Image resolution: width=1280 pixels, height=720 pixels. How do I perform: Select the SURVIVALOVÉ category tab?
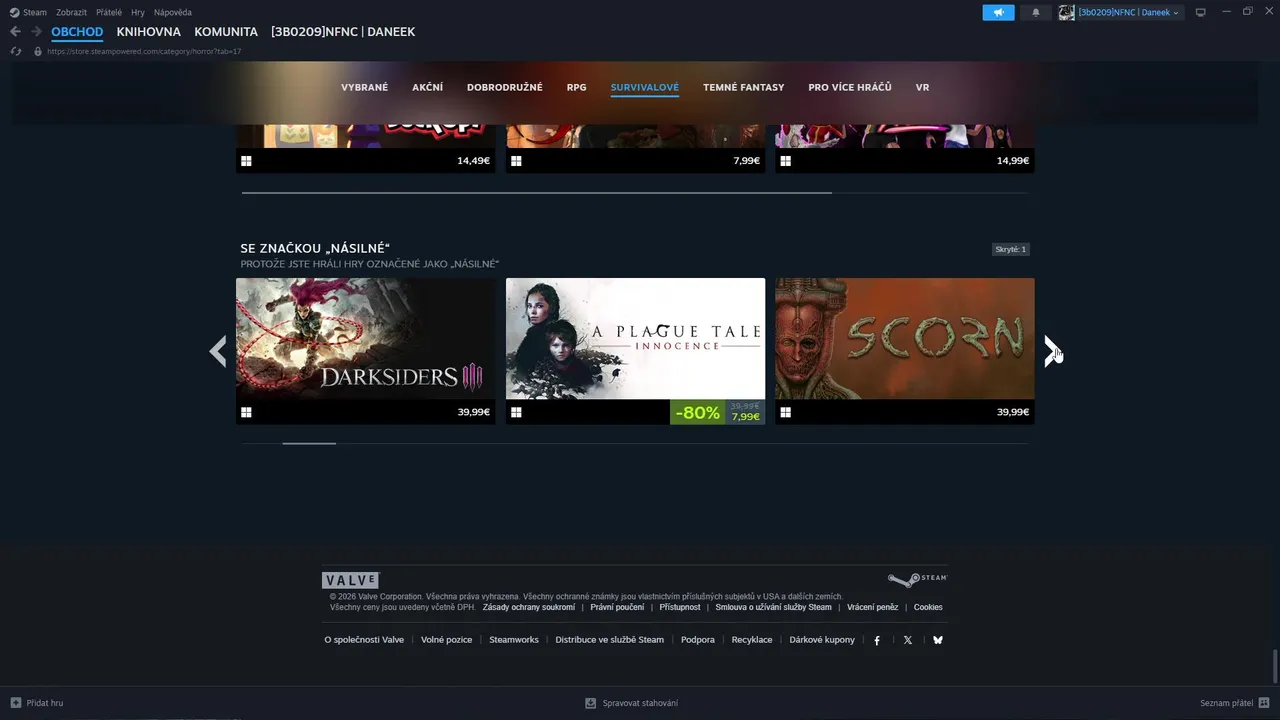coord(645,87)
